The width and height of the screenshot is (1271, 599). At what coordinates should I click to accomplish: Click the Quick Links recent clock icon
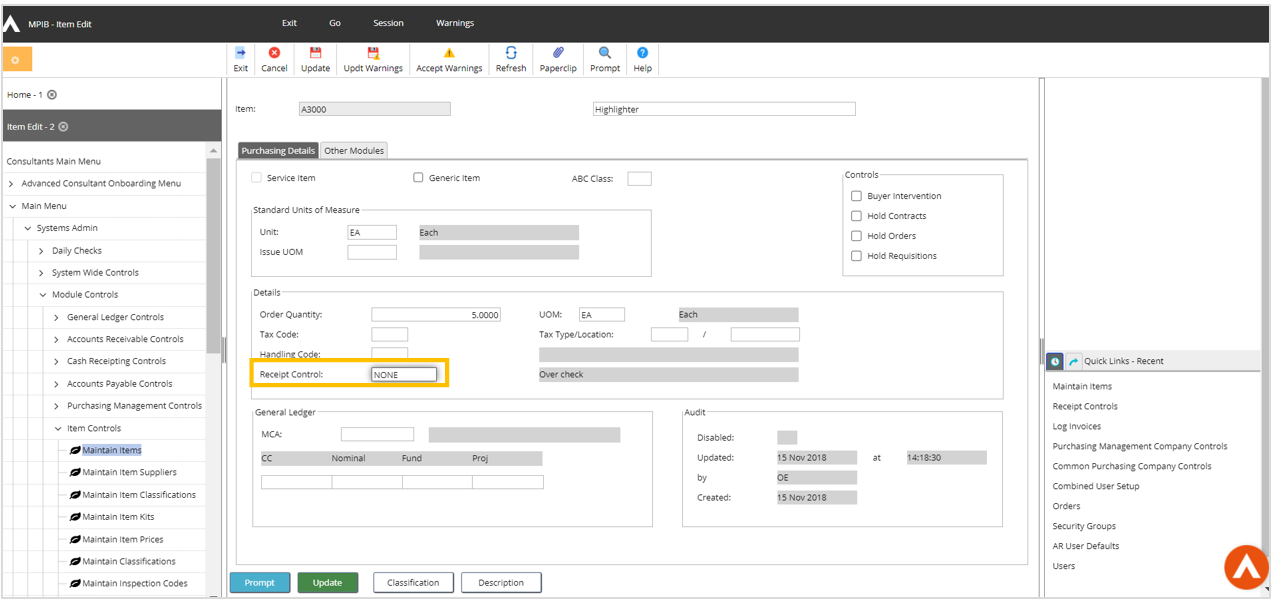point(1055,361)
